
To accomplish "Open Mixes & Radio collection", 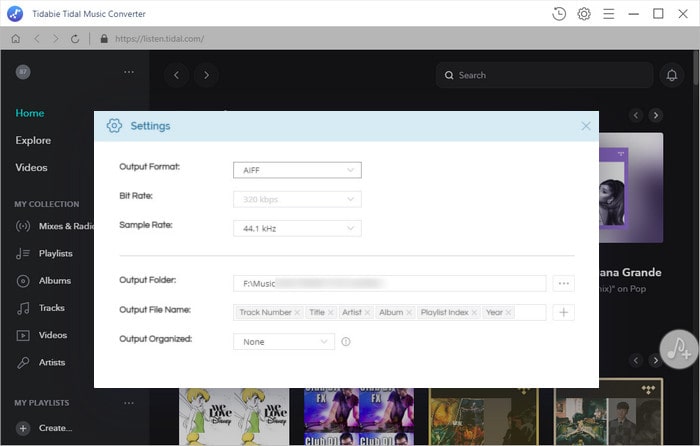I will 54,226.
